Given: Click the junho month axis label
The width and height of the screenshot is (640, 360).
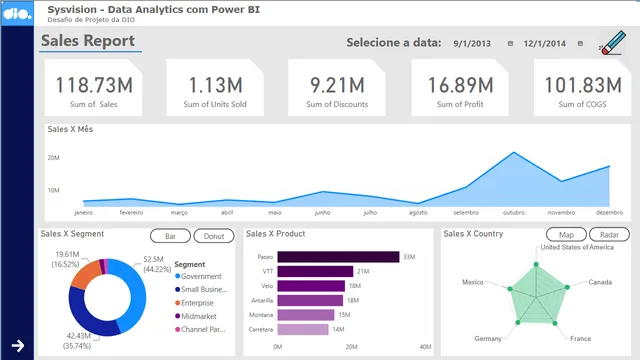Looking at the screenshot, I should coord(322,213).
